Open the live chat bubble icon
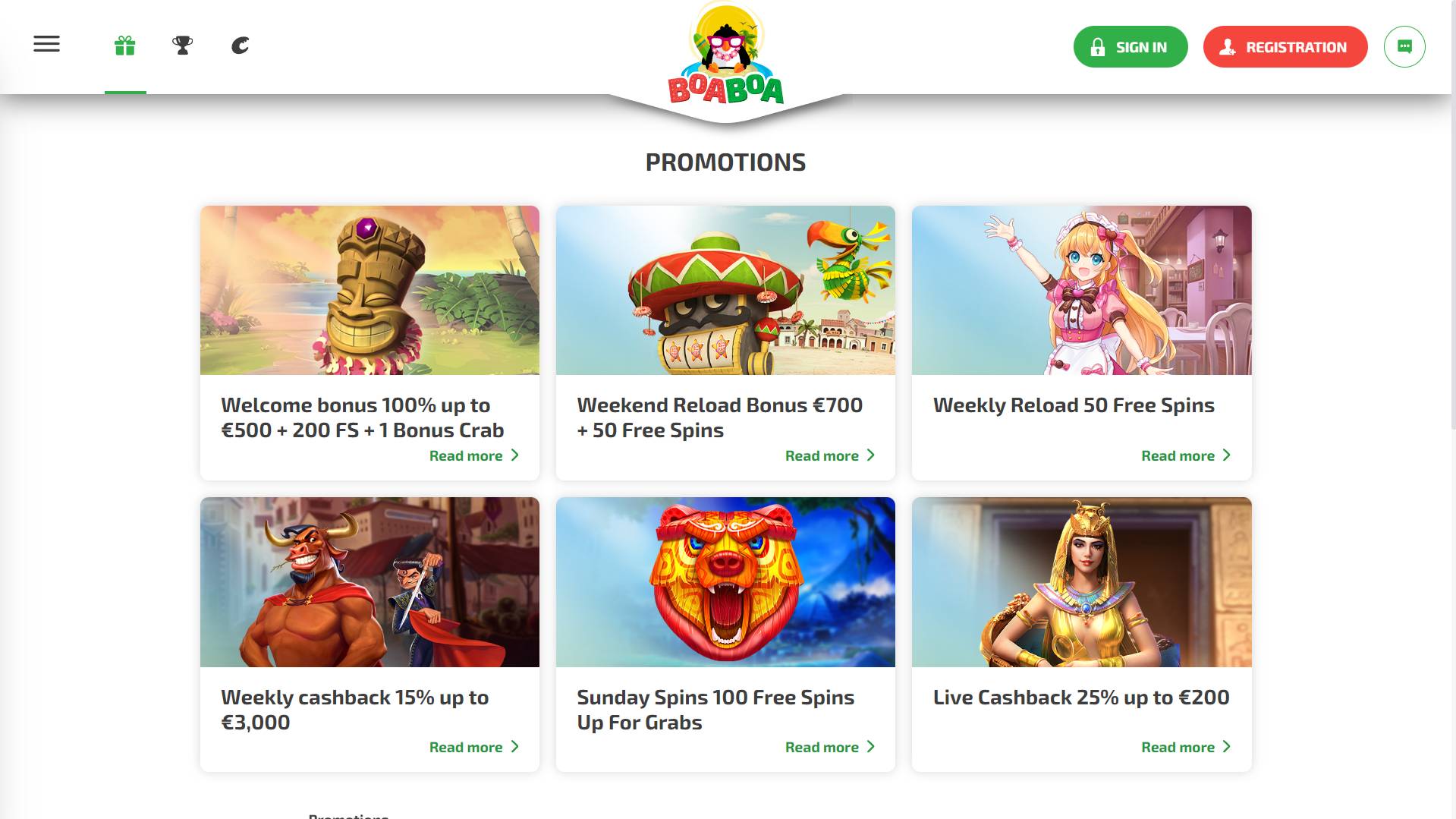The width and height of the screenshot is (1456, 819). (1404, 46)
